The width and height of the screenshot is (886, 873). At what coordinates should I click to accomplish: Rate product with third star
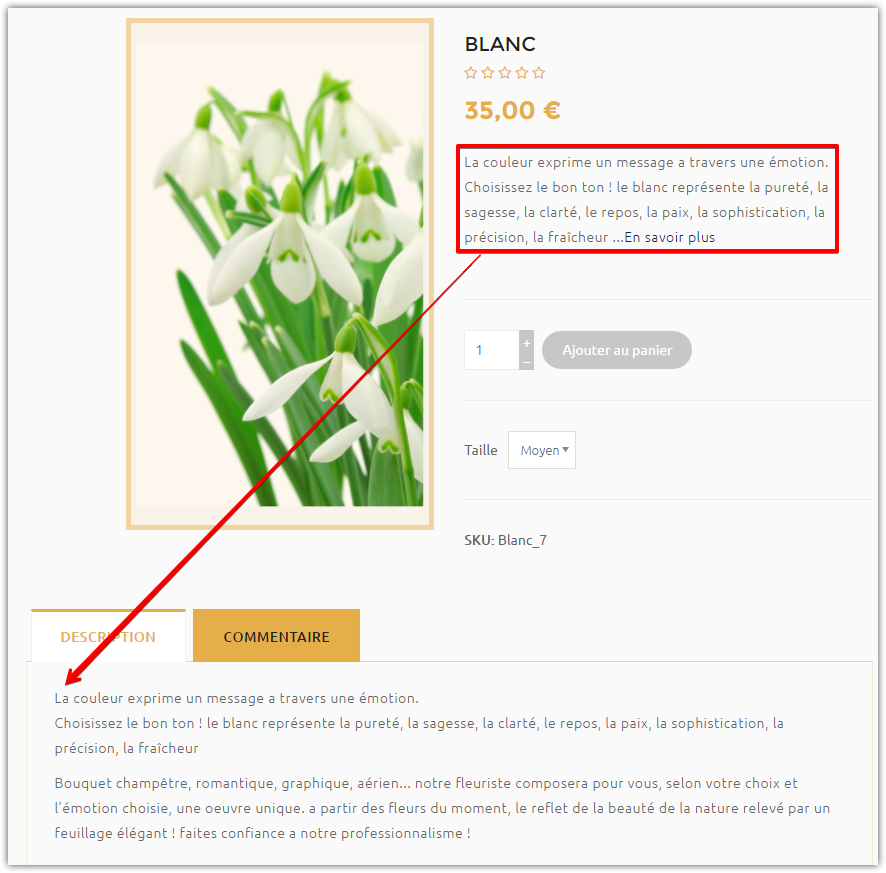pos(505,73)
